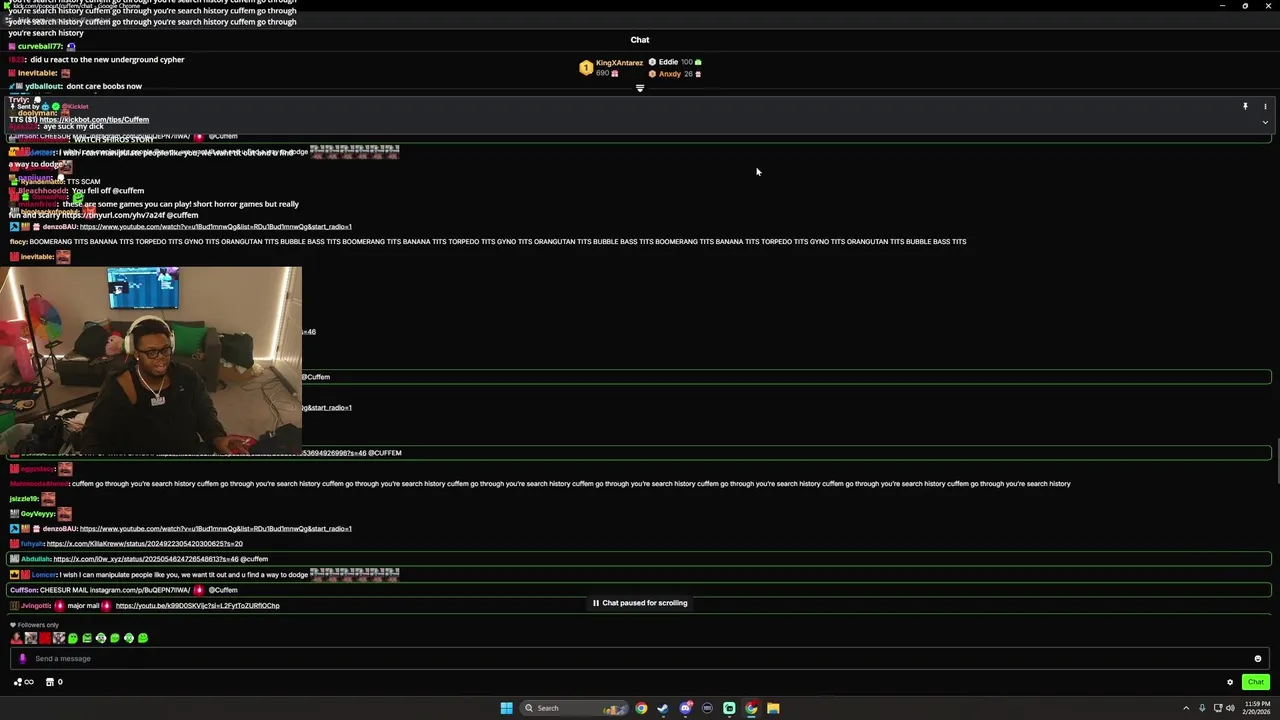Click Lomcer's username in the bottom chat
Image resolution: width=1280 pixels, height=720 pixels.
(x=44, y=575)
